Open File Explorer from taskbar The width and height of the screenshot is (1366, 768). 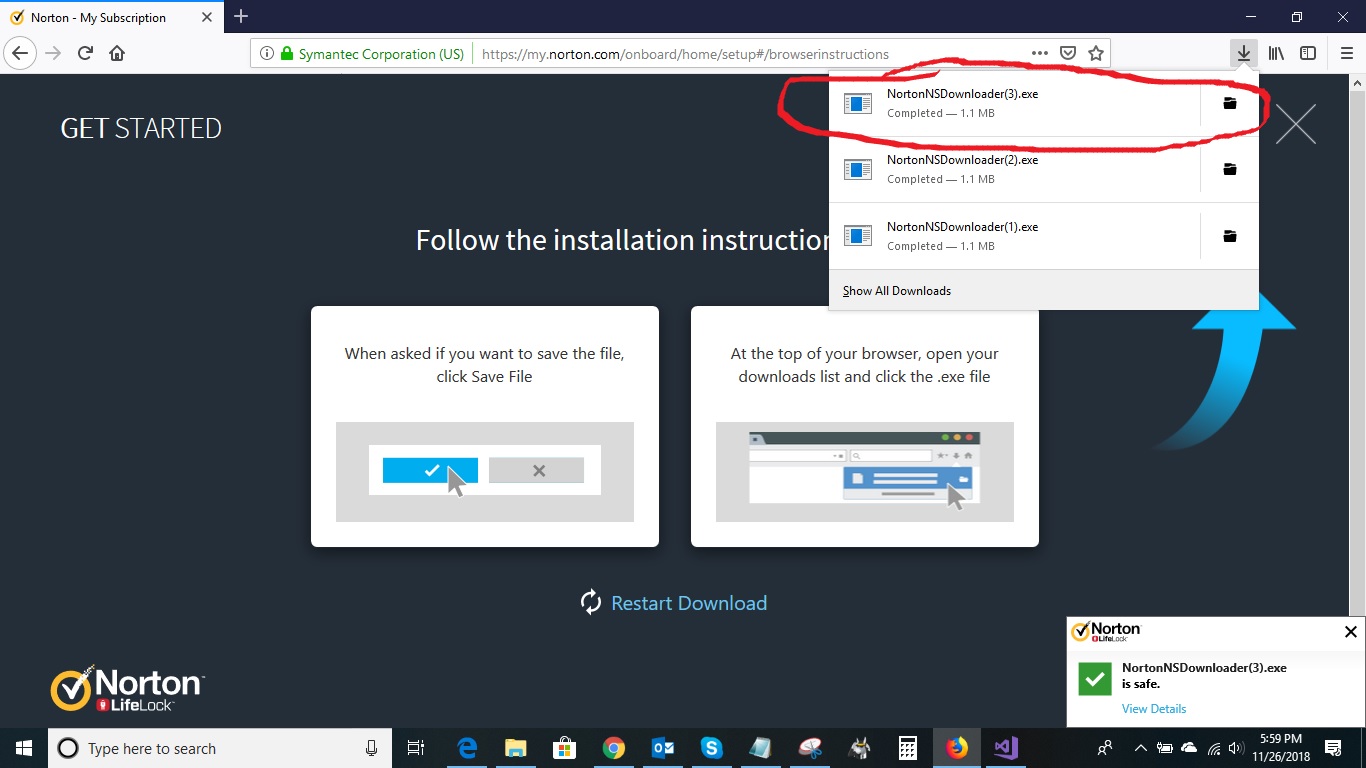pyautogui.click(x=516, y=748)
